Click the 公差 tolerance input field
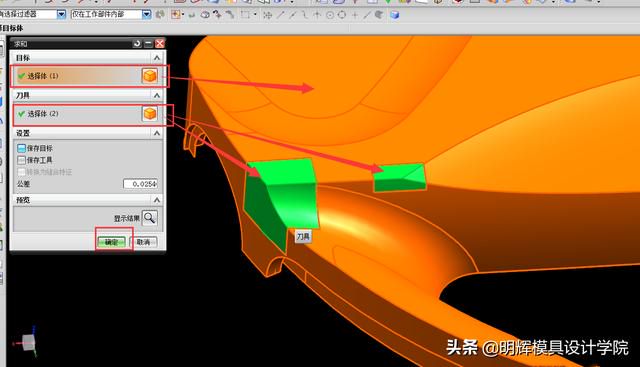Viewport: 640px width, 367px height. click(x=140, y=184)
